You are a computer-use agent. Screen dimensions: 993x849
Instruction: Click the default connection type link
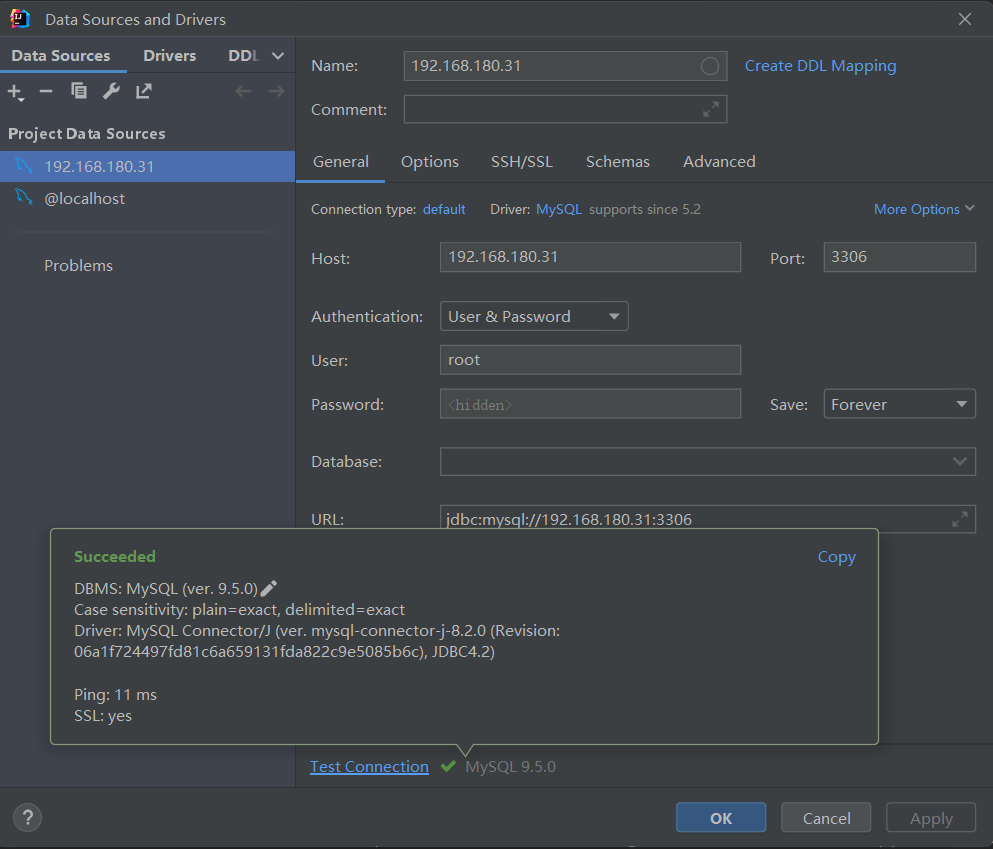point(444,209)
